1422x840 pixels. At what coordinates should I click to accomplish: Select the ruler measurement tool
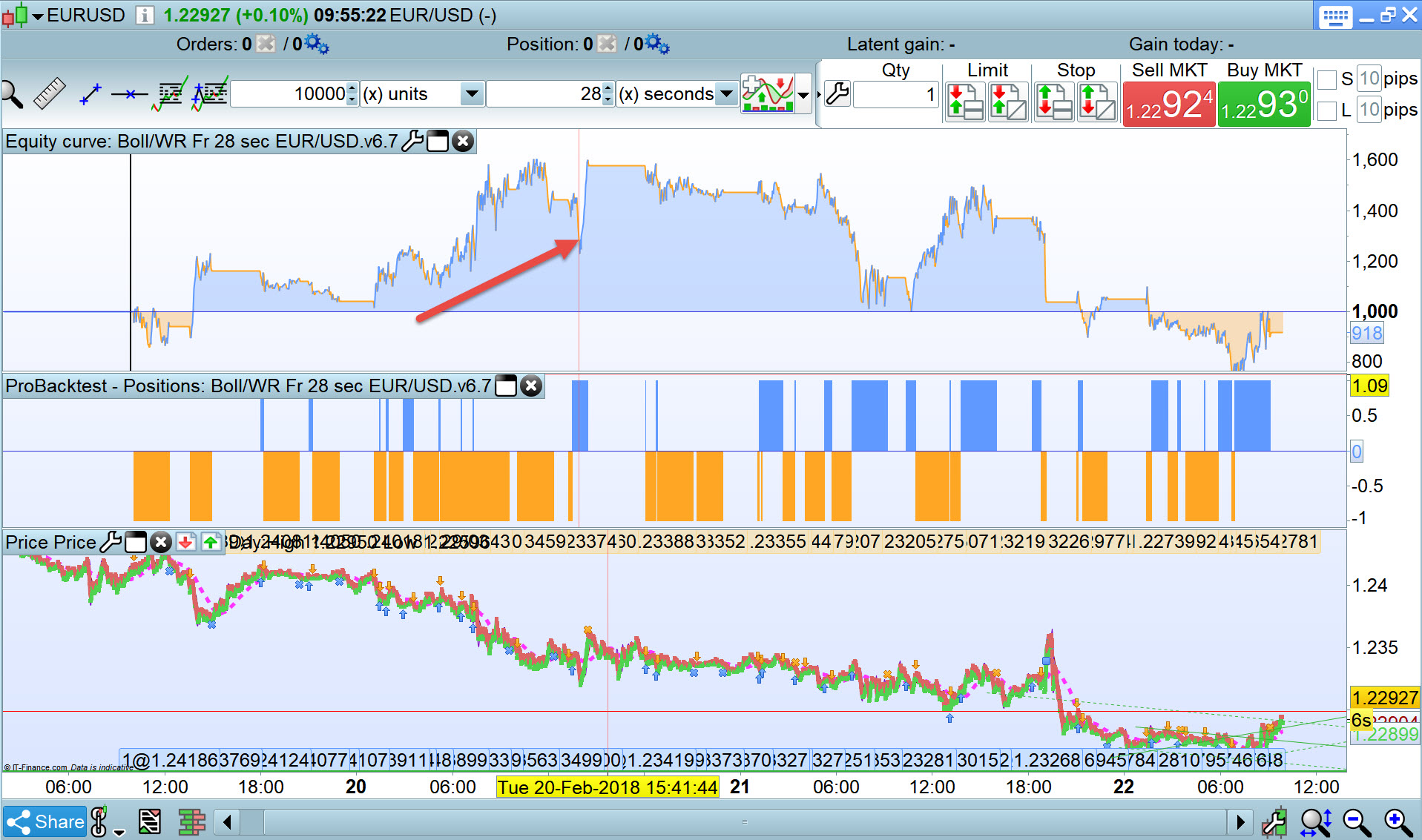pos(50,94)
